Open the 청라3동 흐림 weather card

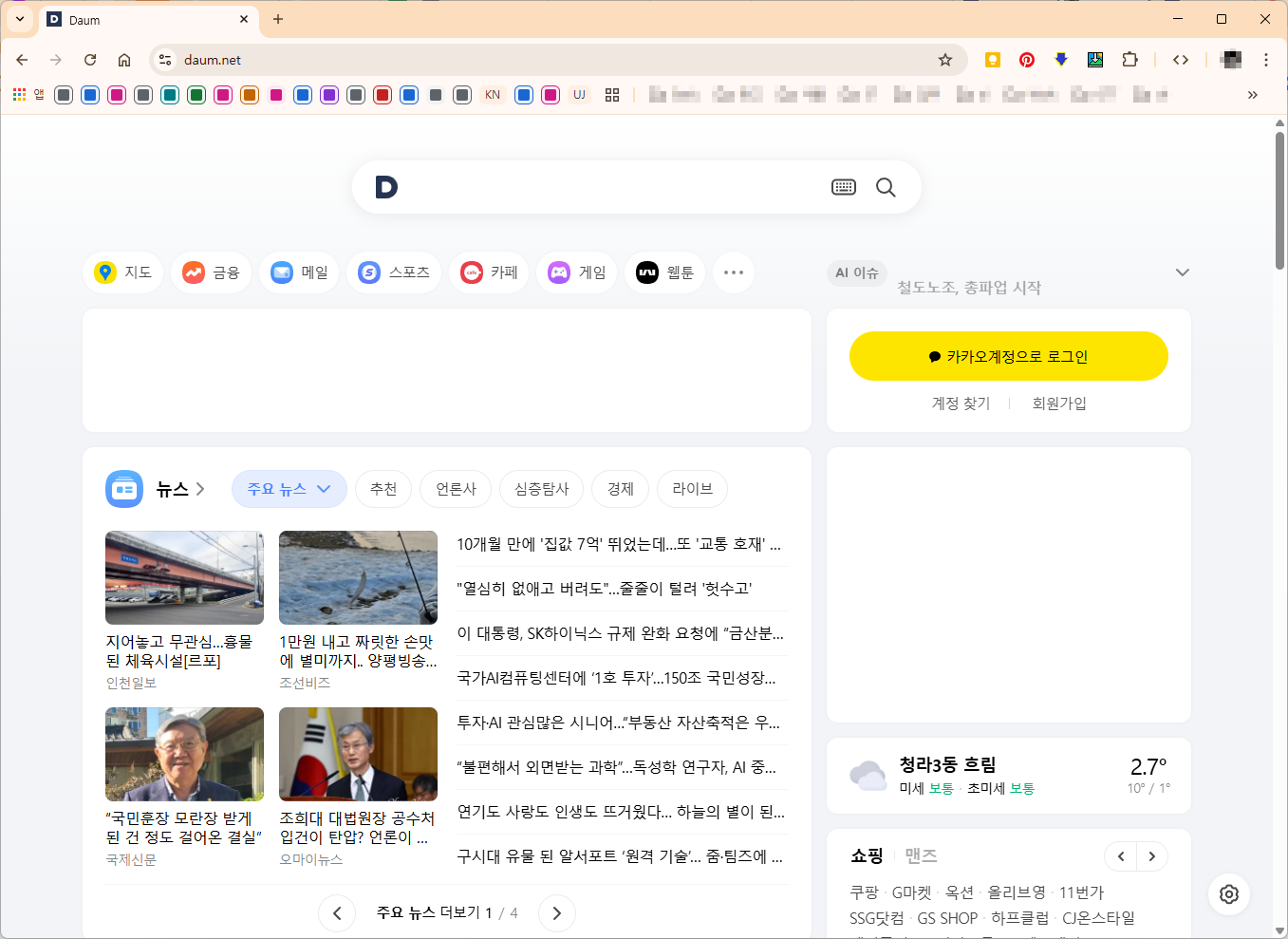point(1009,776)
